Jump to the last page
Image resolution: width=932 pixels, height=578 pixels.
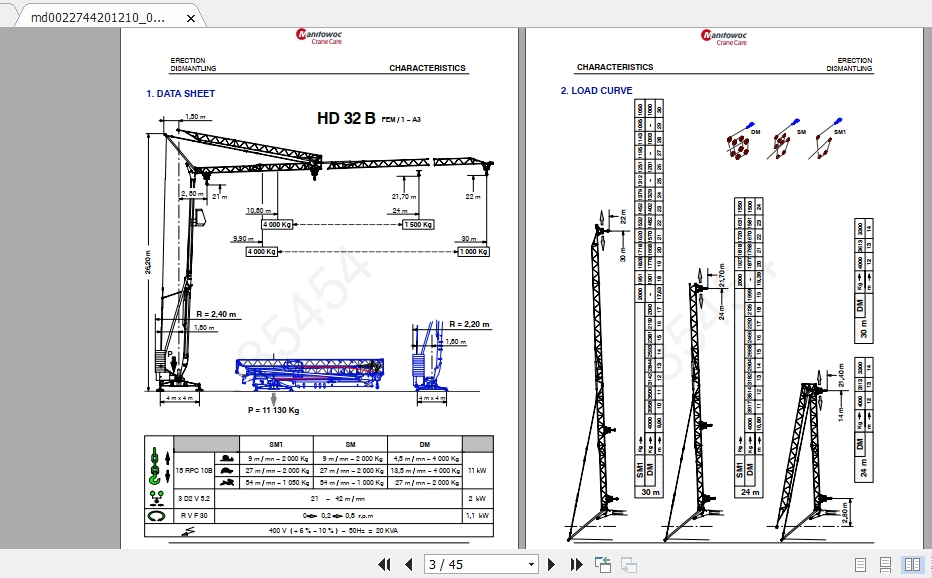[576, 564]
